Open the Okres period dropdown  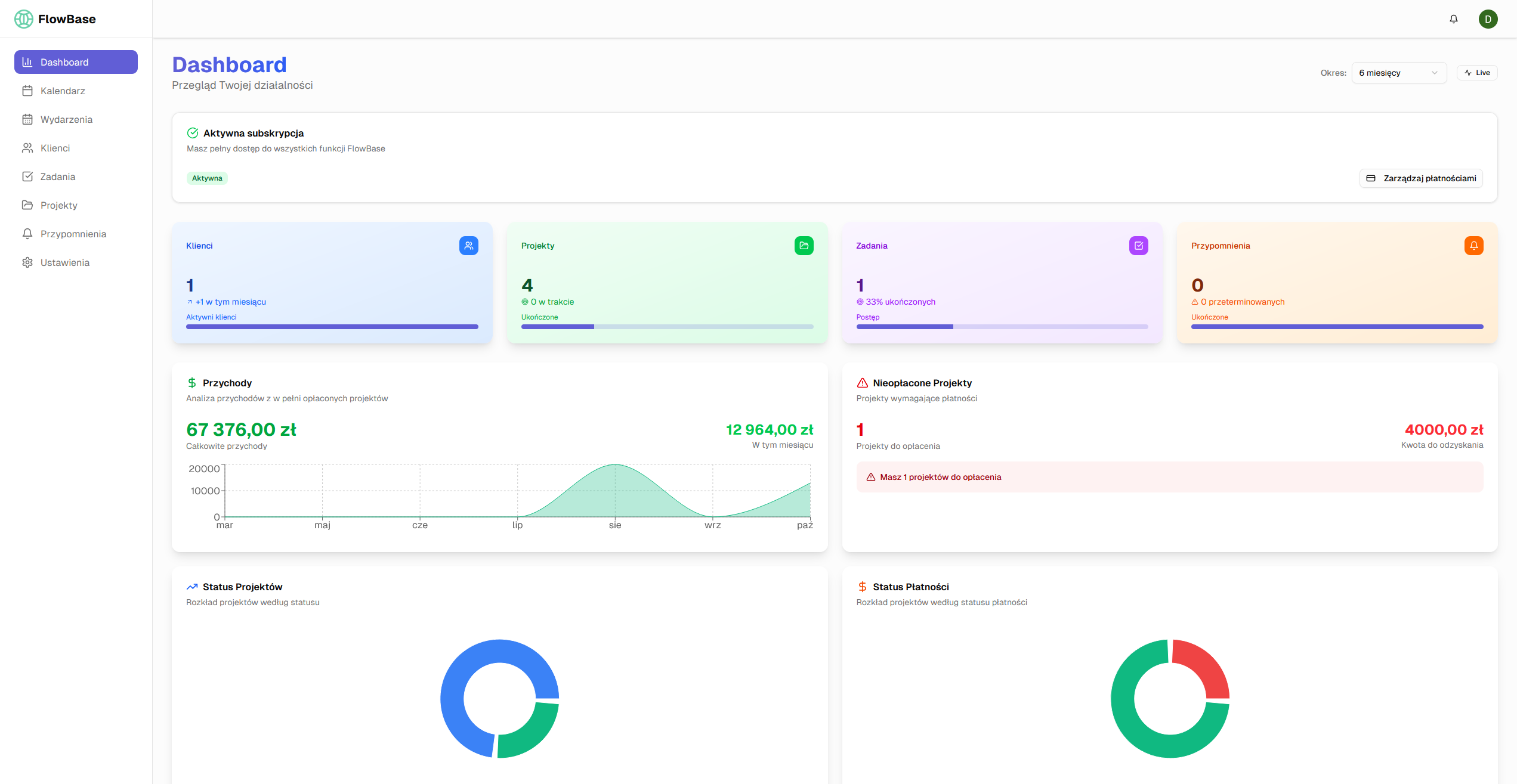1399,72
